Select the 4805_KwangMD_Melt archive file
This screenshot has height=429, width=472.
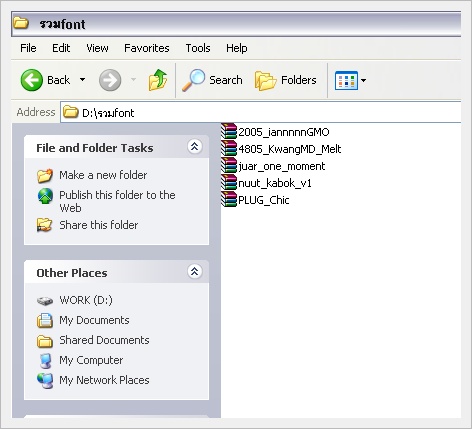click(x=281, y=149)
